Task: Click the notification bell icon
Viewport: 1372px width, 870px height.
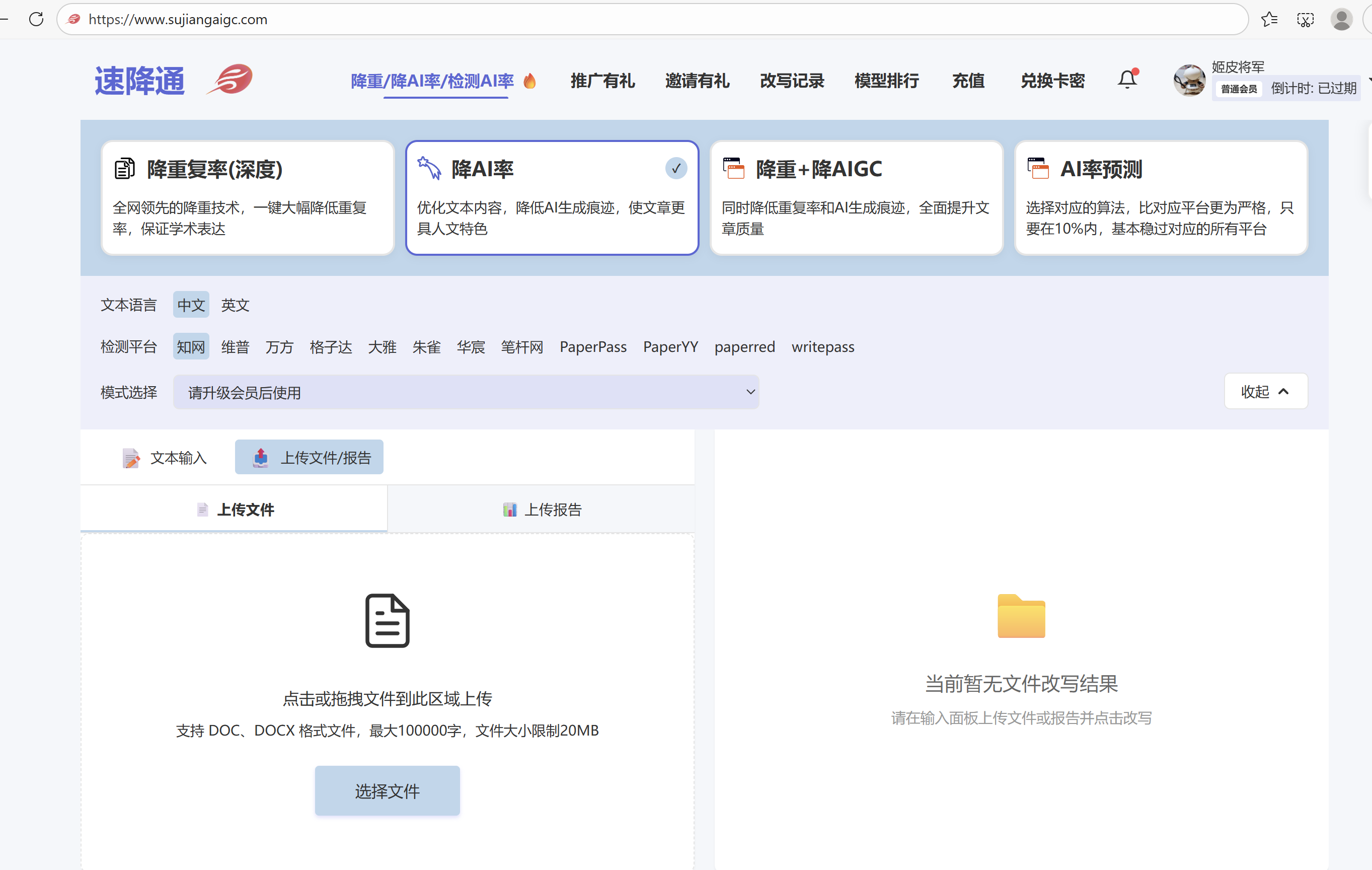Action: pos(1126,80)
